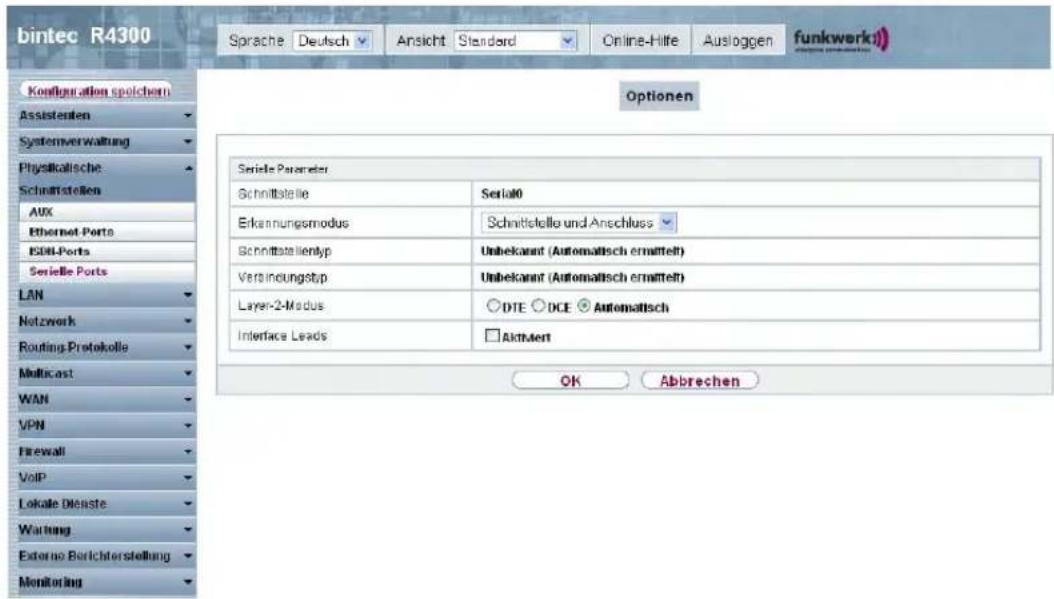Click the Erkennungsmodus label
The image size is (1054, 599).
pos(293,223)
